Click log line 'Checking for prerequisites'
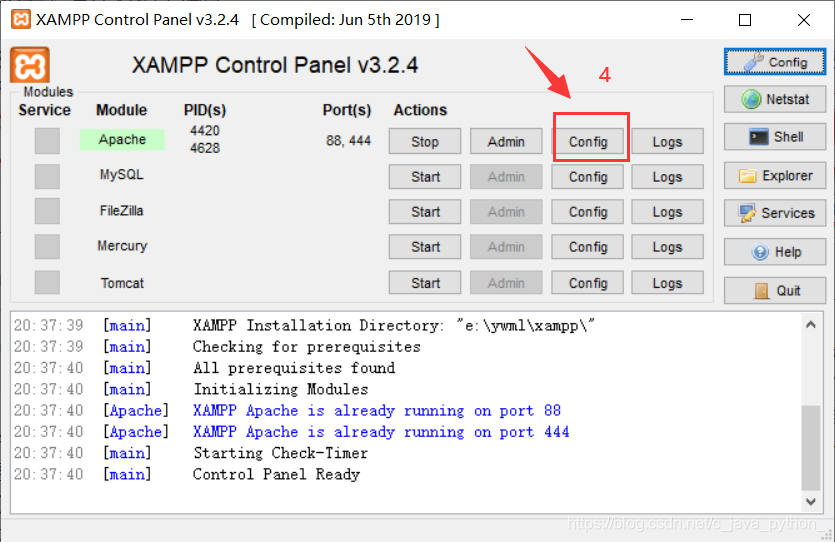 point(307,347)
